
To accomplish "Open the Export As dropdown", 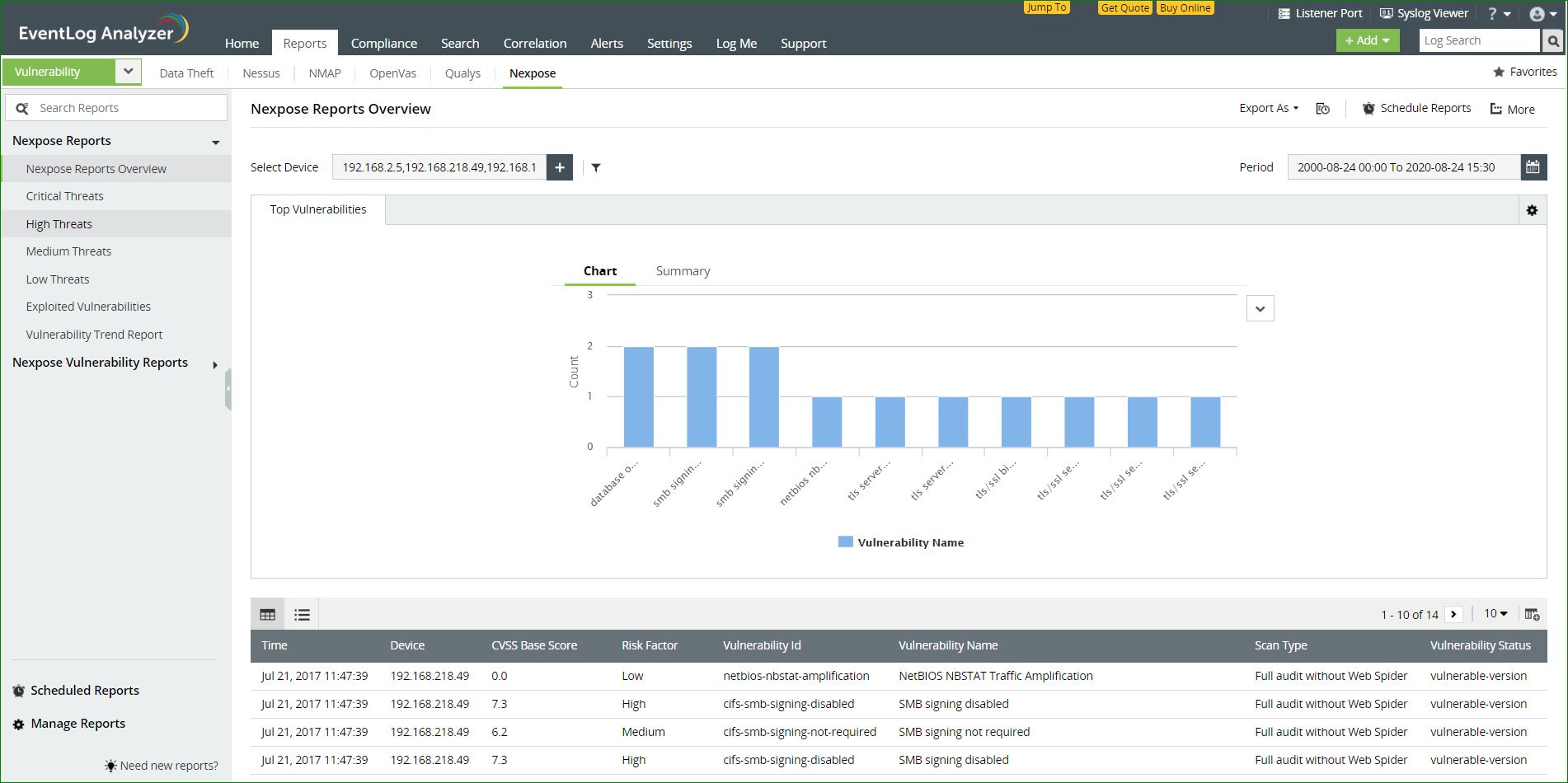I will [1268, 108].
